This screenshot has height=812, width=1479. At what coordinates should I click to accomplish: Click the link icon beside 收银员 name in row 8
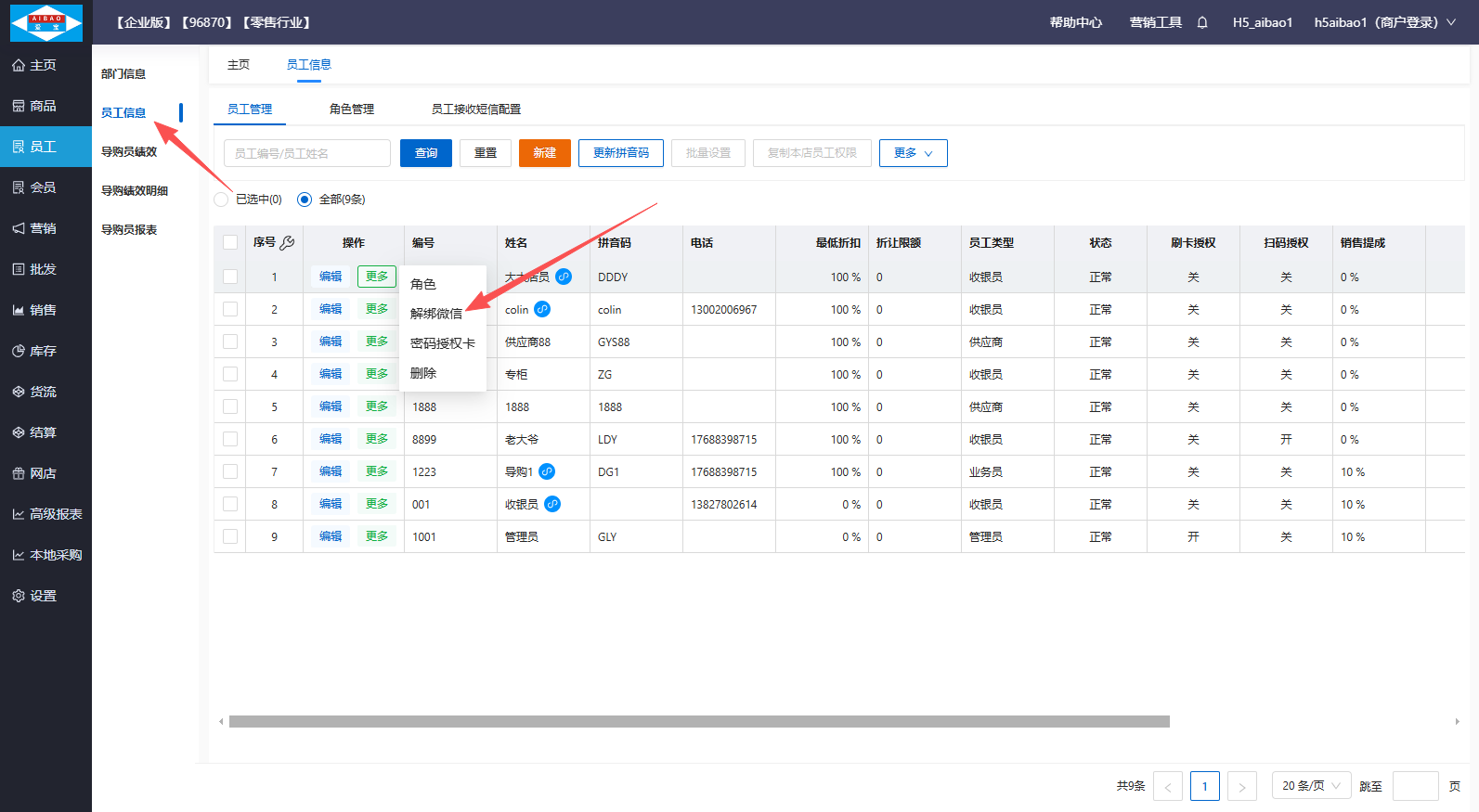[x=552, y=504]
